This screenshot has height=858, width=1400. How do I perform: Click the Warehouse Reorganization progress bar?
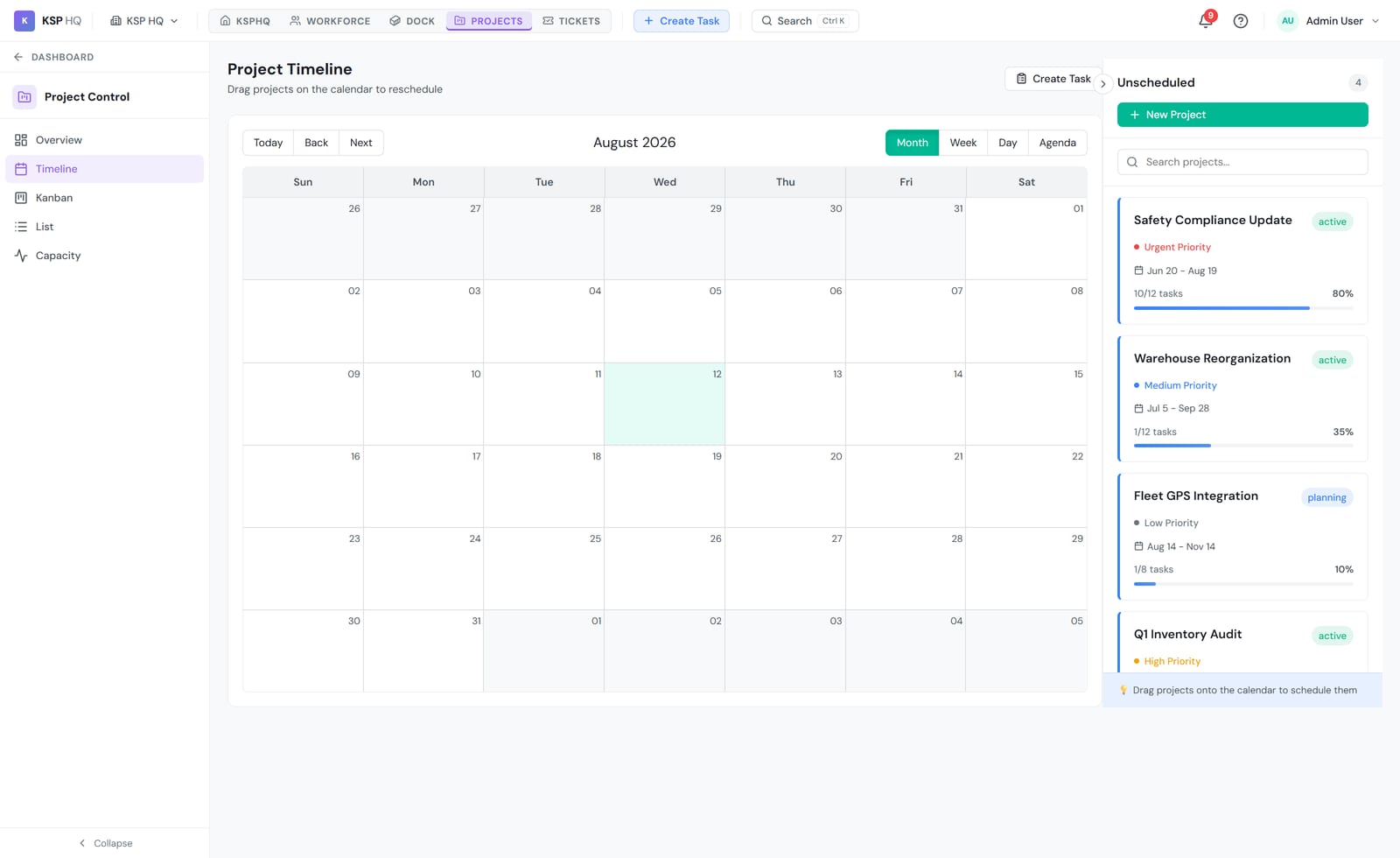(1243, 446)
